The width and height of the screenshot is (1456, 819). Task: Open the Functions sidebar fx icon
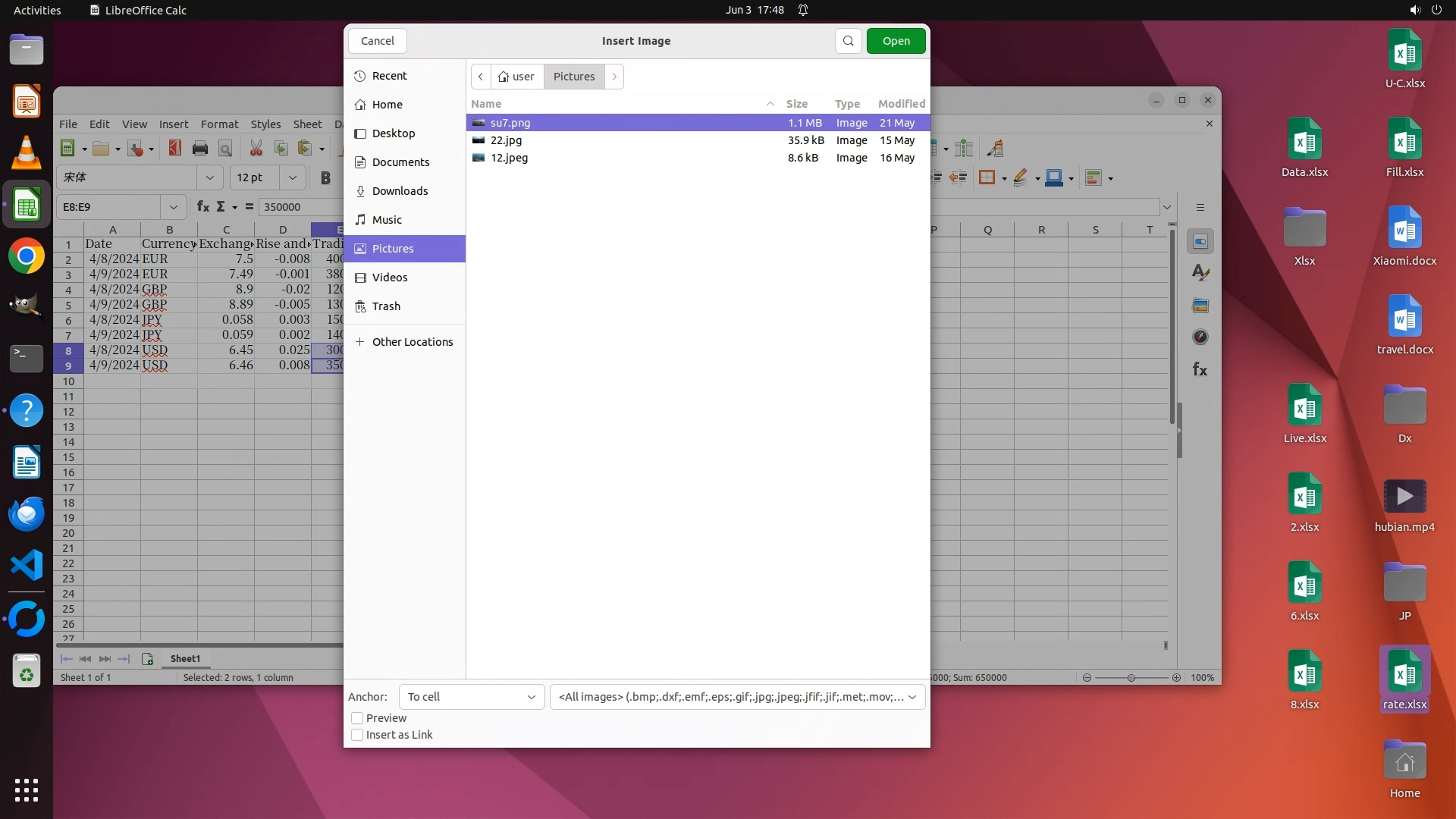pyautogui.click(x=1200, y=369)
